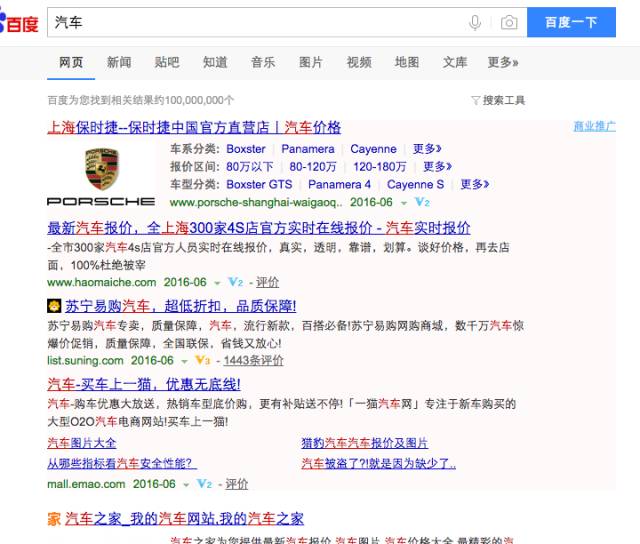Open 苏宁易购汽车 超低折扣 result
The image size is (640, 544).
tap(180, 306)
